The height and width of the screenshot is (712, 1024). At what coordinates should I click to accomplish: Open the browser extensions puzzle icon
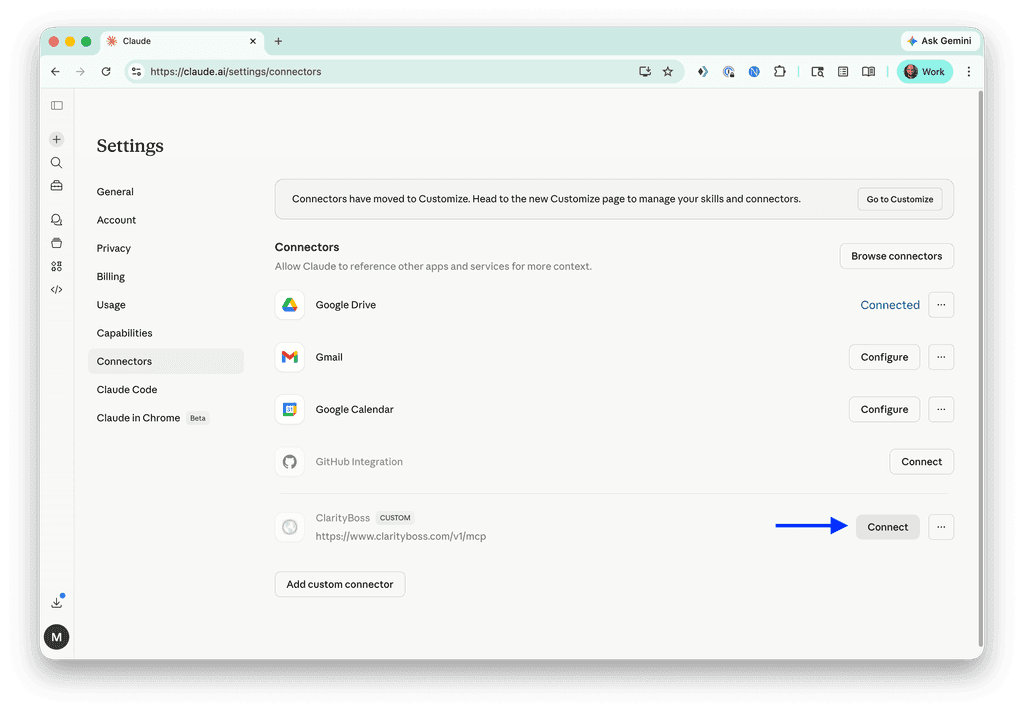tap(780, 72)
